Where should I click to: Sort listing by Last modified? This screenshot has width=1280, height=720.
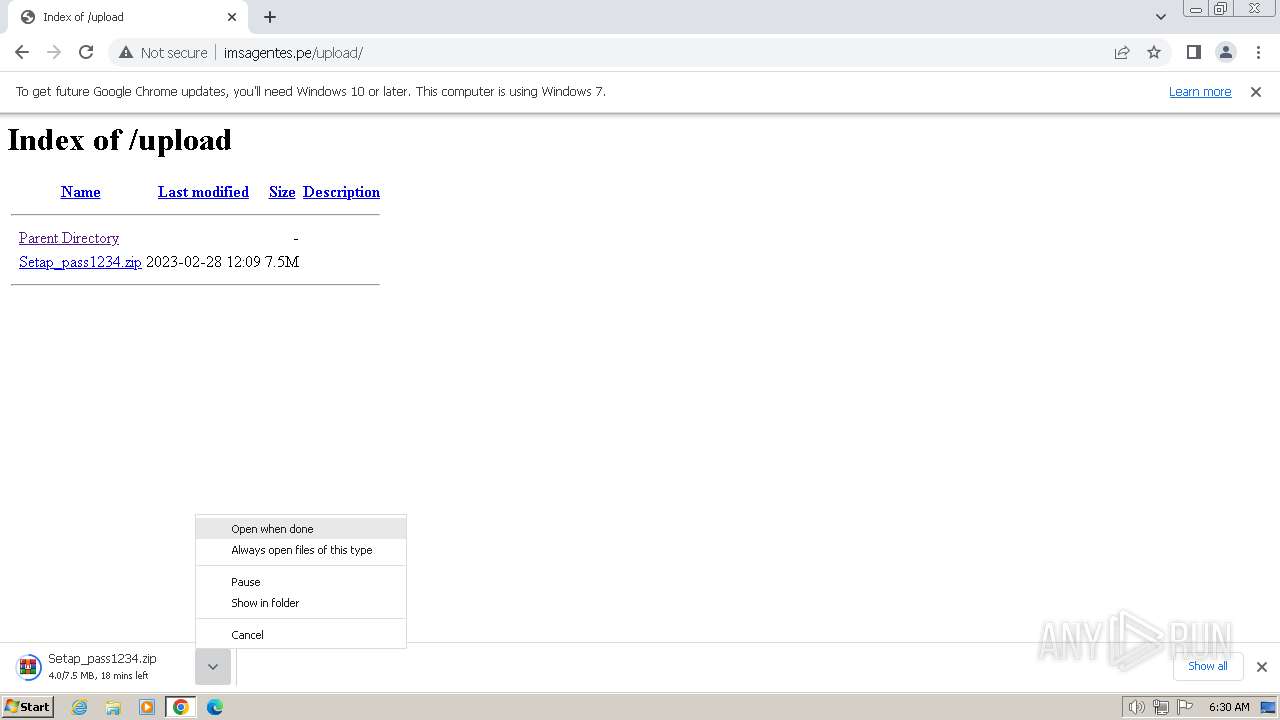click(x=203, y=192)
